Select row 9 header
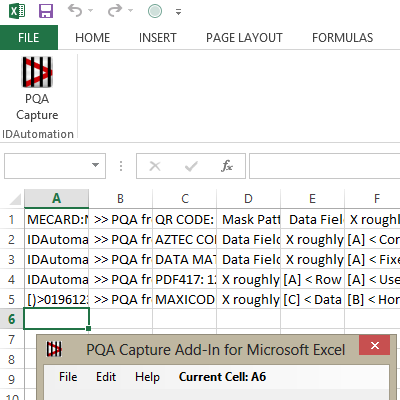400x400 pixels. coord(12,379)
